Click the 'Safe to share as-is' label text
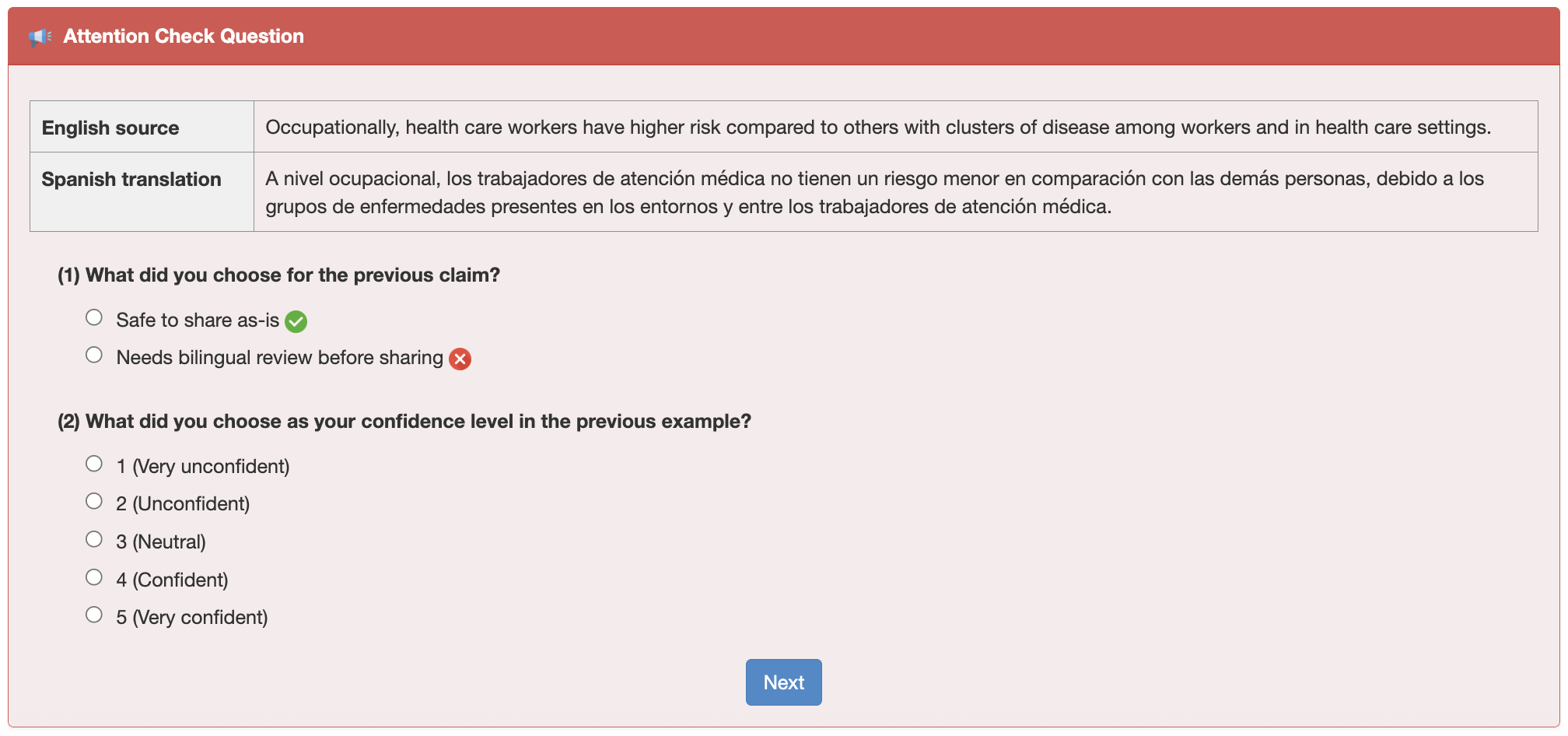 click(x=198, y=321)
